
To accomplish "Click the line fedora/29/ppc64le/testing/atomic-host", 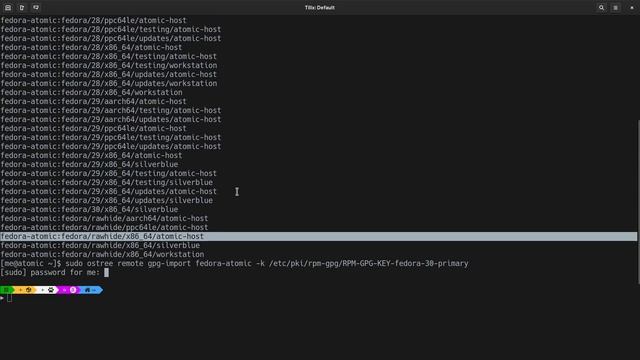I will (x=111, y=137).
